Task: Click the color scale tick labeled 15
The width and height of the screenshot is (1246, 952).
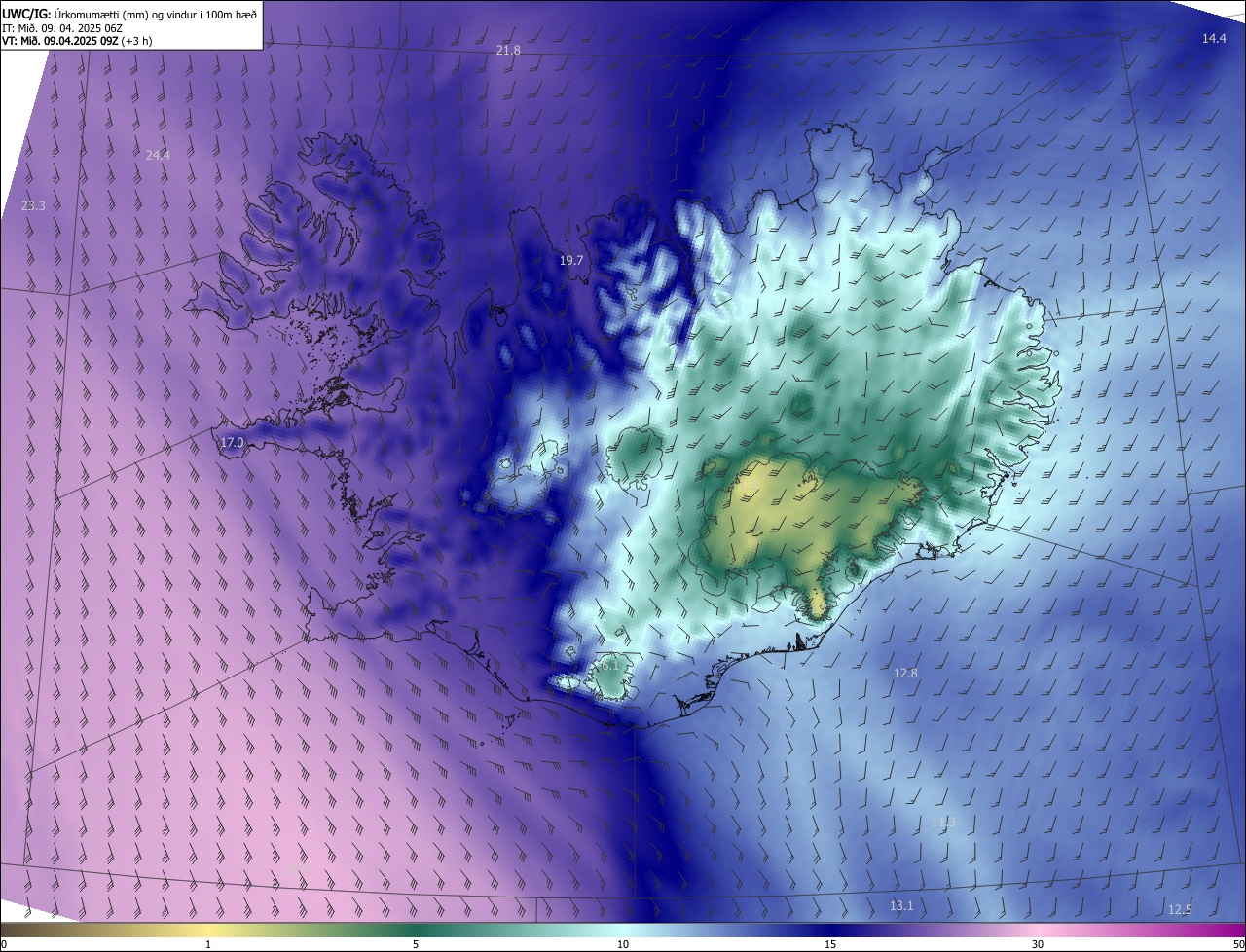Action: 830,944
